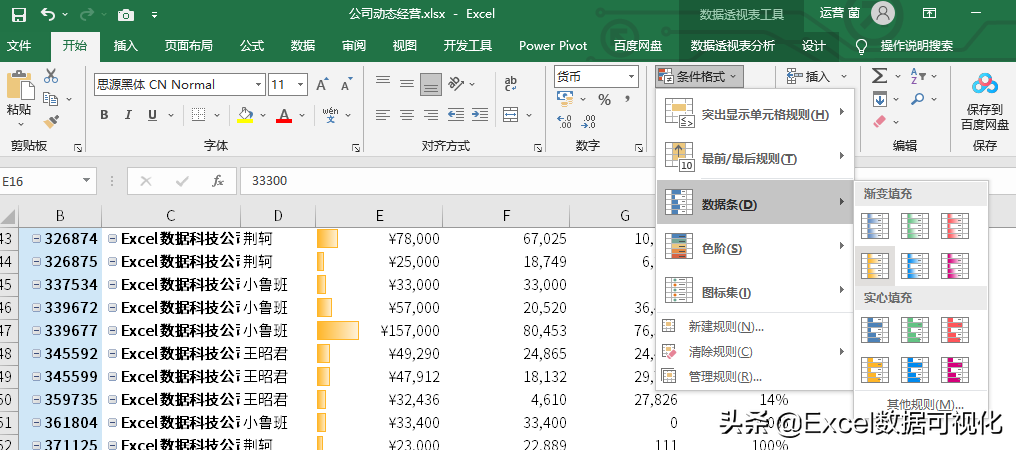Apply red font color letter A
1016x450 pixels.
click(284, 115)
